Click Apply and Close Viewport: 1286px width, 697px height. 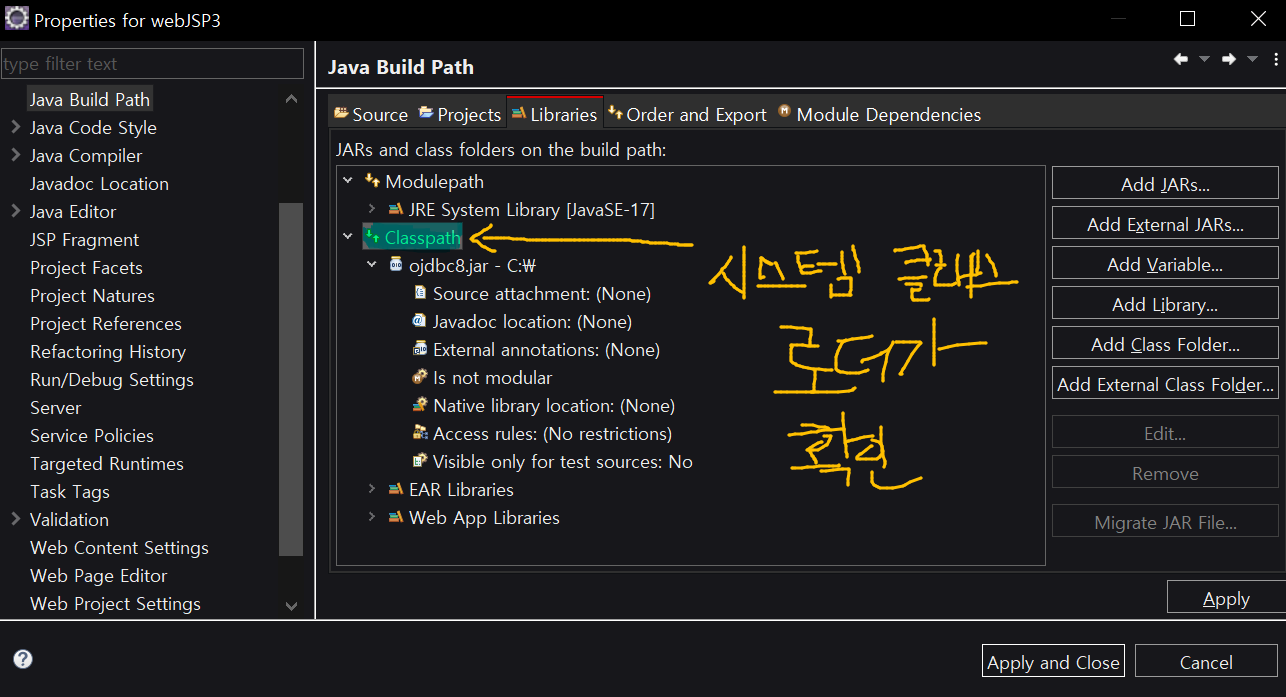[1053, 662]
